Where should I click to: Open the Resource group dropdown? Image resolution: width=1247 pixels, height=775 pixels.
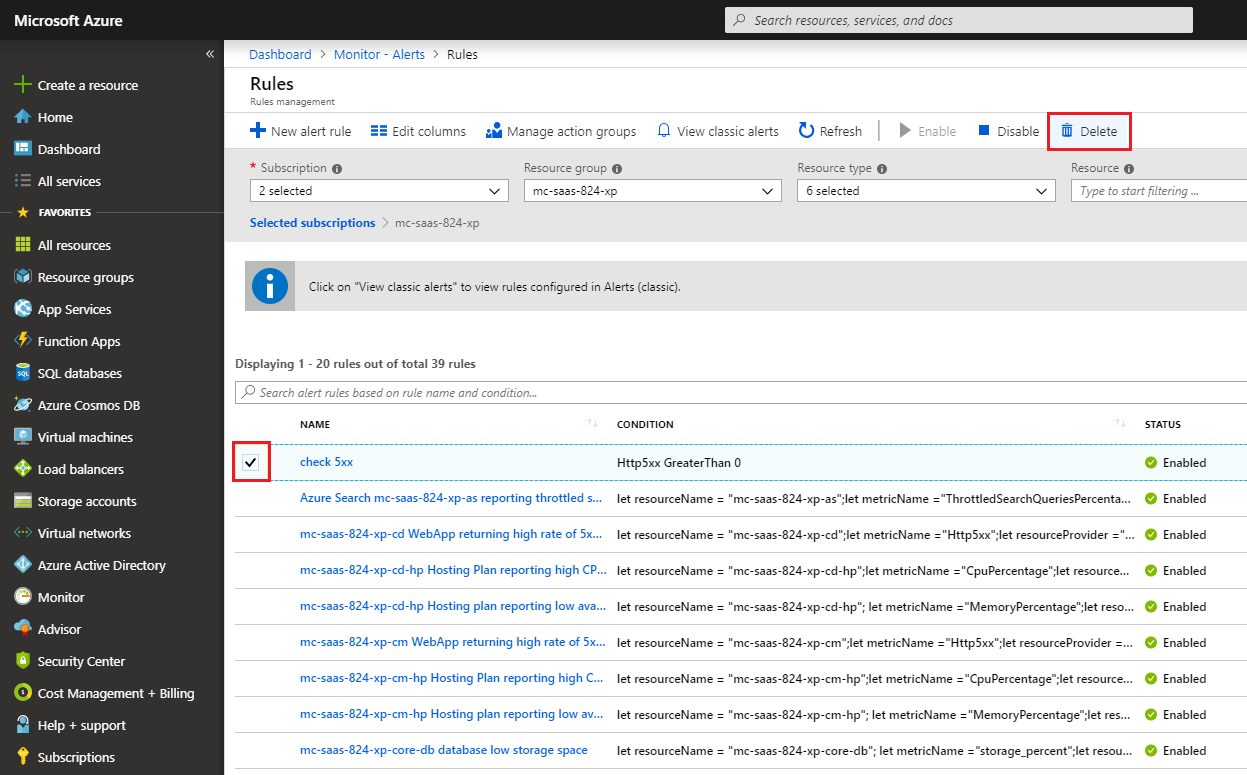click(x=652, y=191)
